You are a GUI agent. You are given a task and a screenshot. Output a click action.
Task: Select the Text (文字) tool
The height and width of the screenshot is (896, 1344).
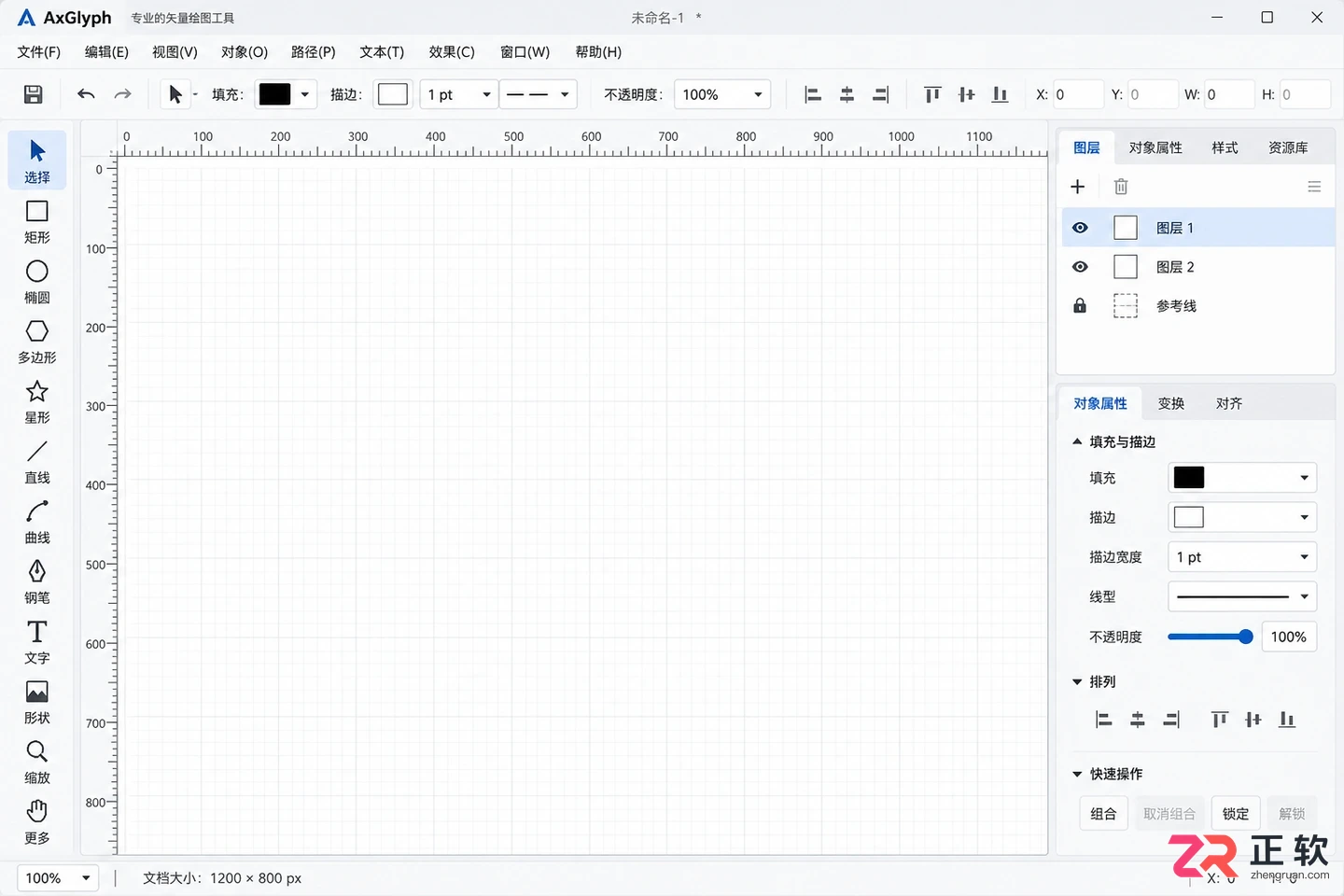tap(37, 642)
